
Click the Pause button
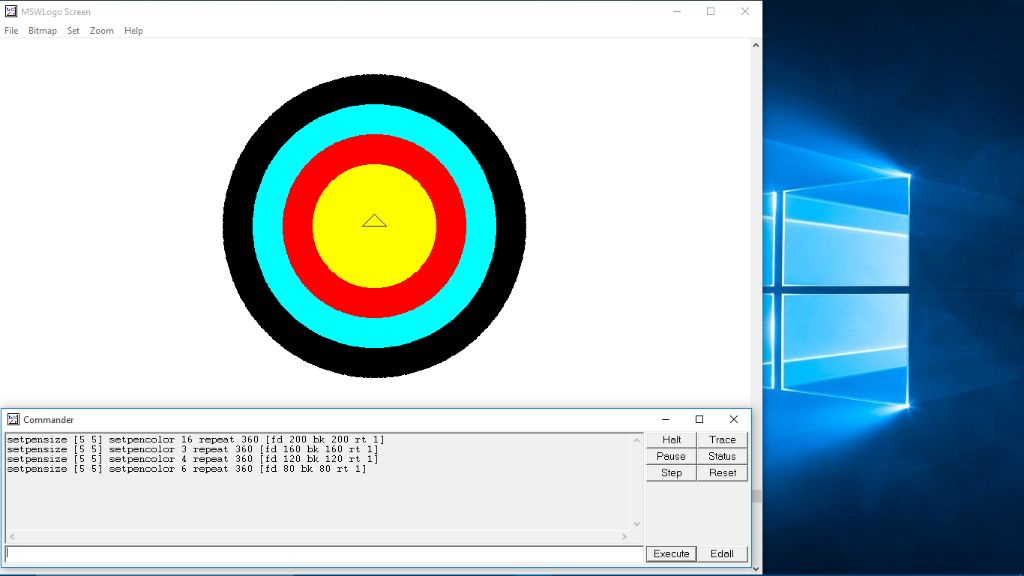[x=671, y=456]
